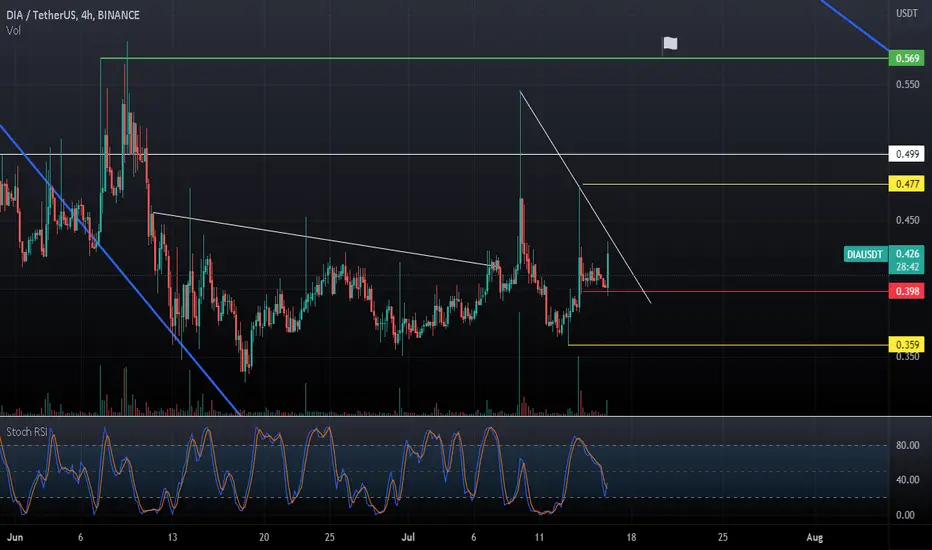Image resolution: width=932 pixels, height=550 pixels.
Task: Select the red 0.398 price label
Action: click(907, 291)
